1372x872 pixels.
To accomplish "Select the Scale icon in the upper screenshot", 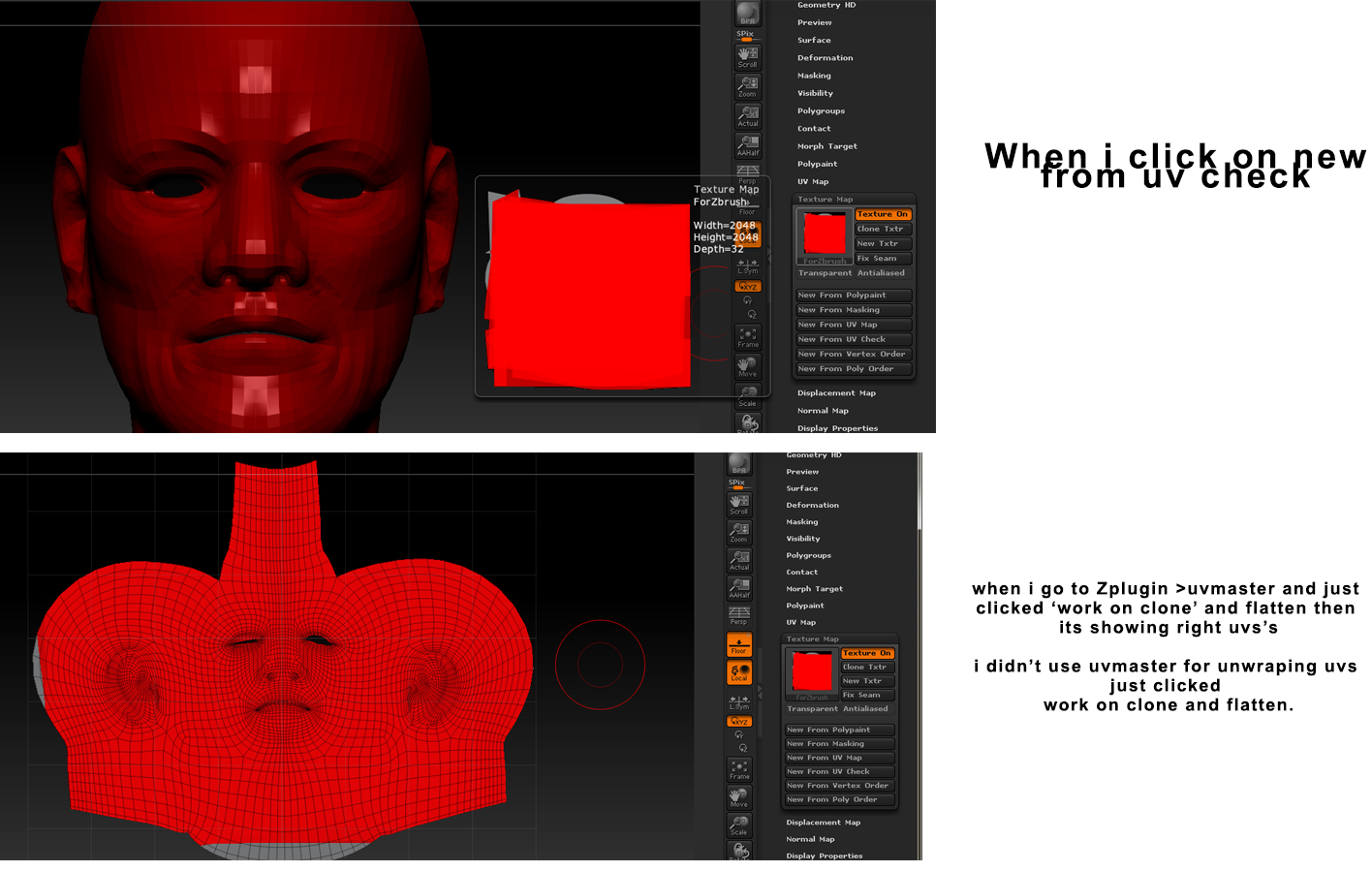I will (748, 395).
